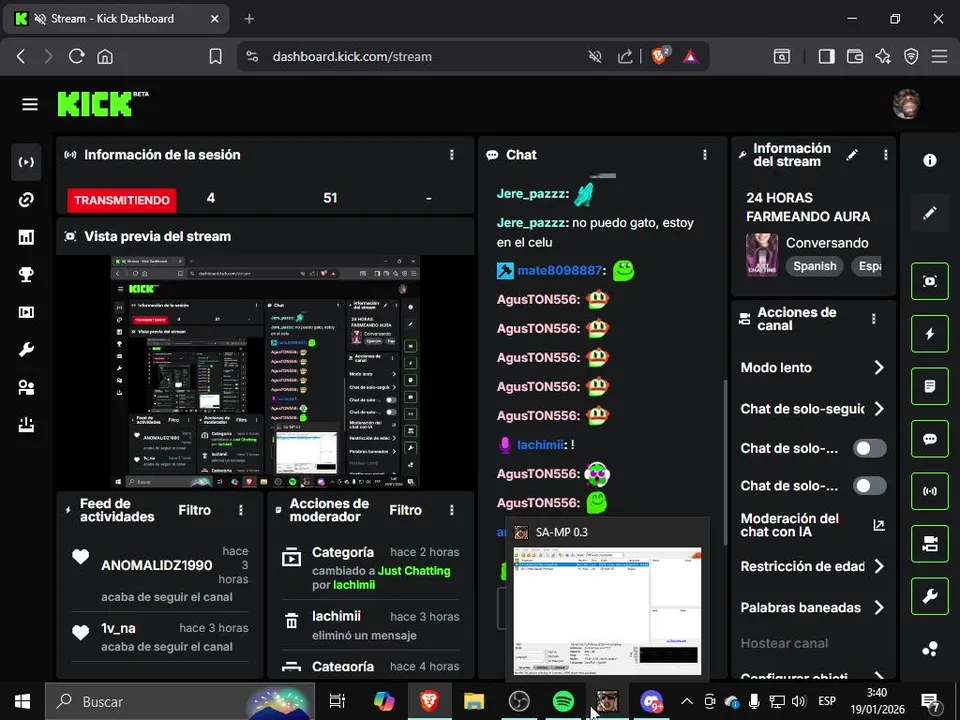Viewport: 960px width, 720px height.
Task: Click the pencil icon in right rail
Action: [x=929, y=212]
